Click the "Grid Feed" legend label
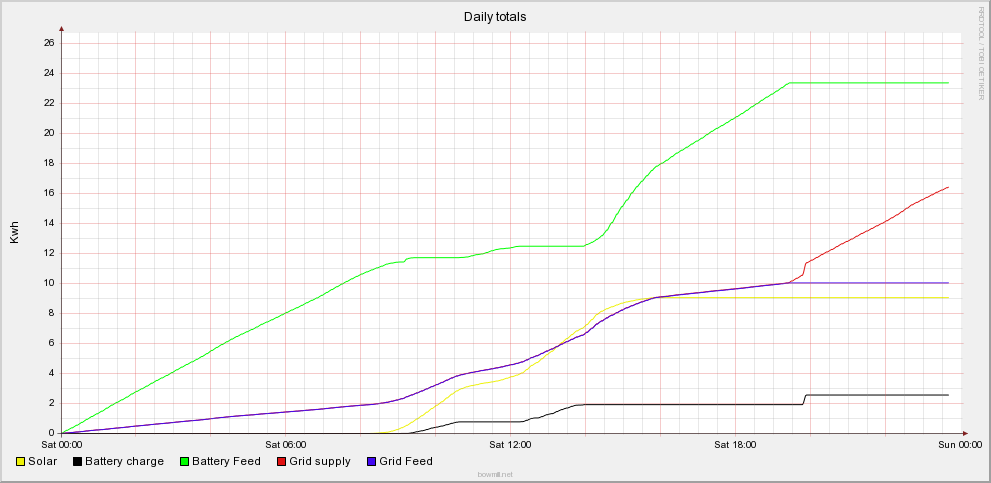 406,461
